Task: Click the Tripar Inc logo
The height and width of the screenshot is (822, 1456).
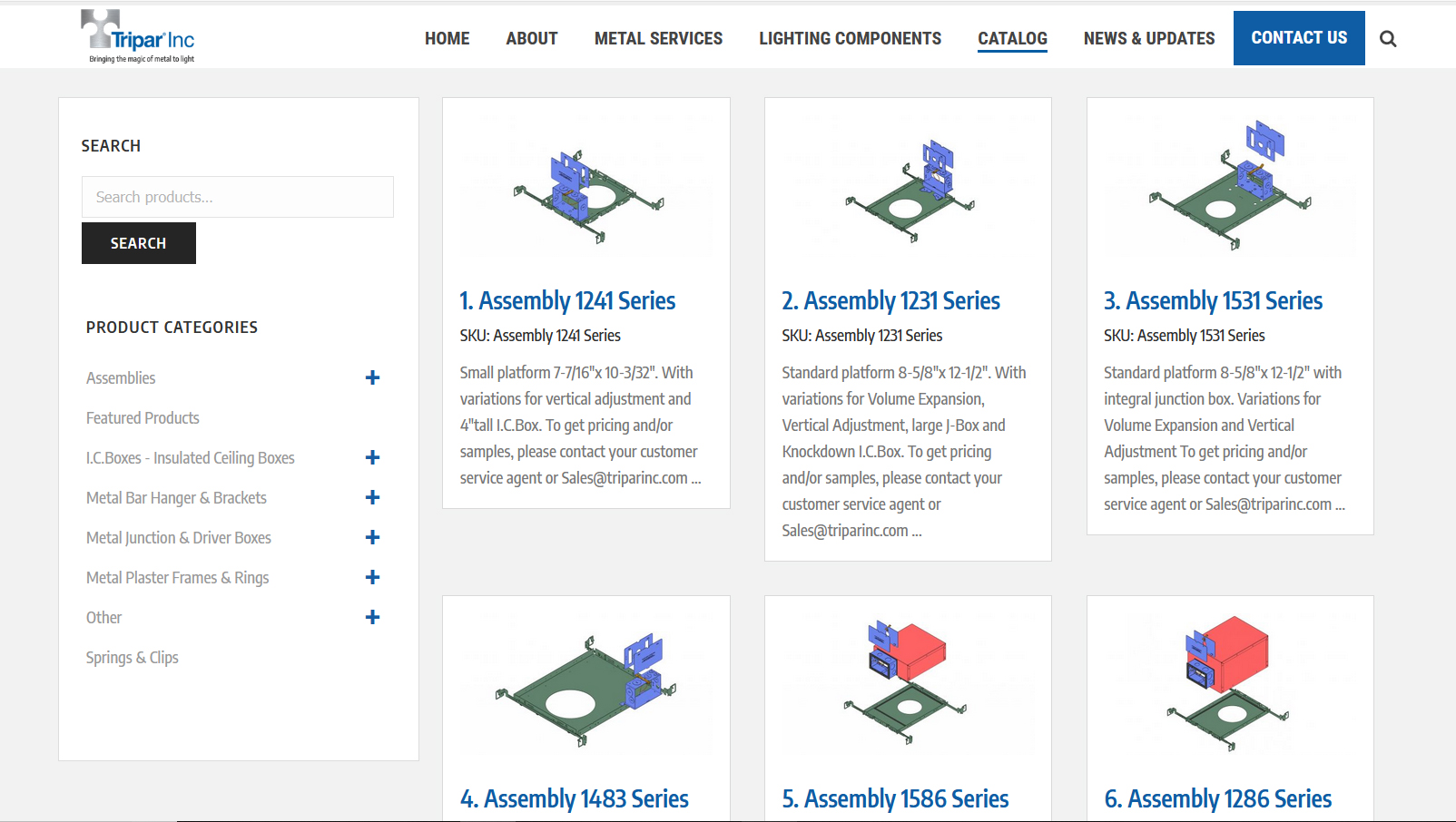Action: click(x=138, y=37)
